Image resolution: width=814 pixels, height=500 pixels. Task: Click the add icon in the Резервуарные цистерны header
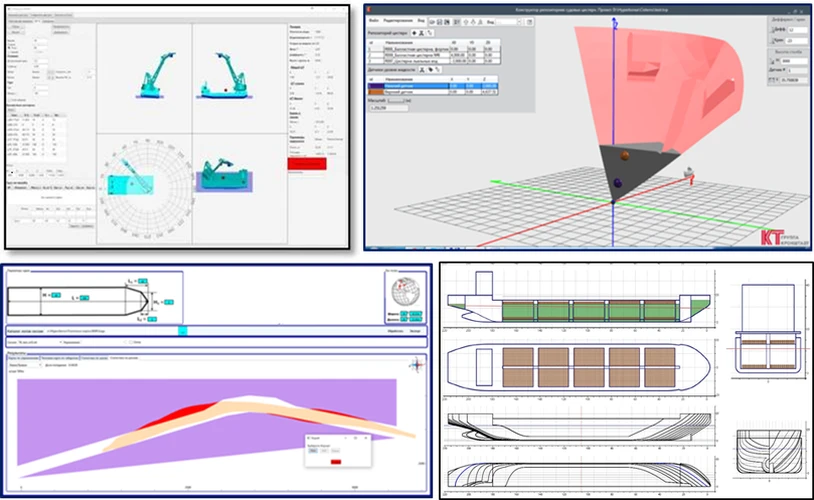(x=416, y=32)
